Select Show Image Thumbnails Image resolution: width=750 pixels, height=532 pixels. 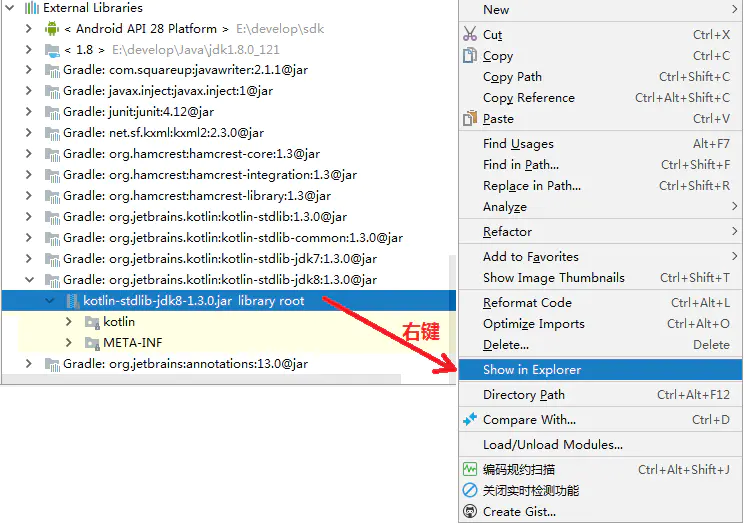click(x=600, y=278)
